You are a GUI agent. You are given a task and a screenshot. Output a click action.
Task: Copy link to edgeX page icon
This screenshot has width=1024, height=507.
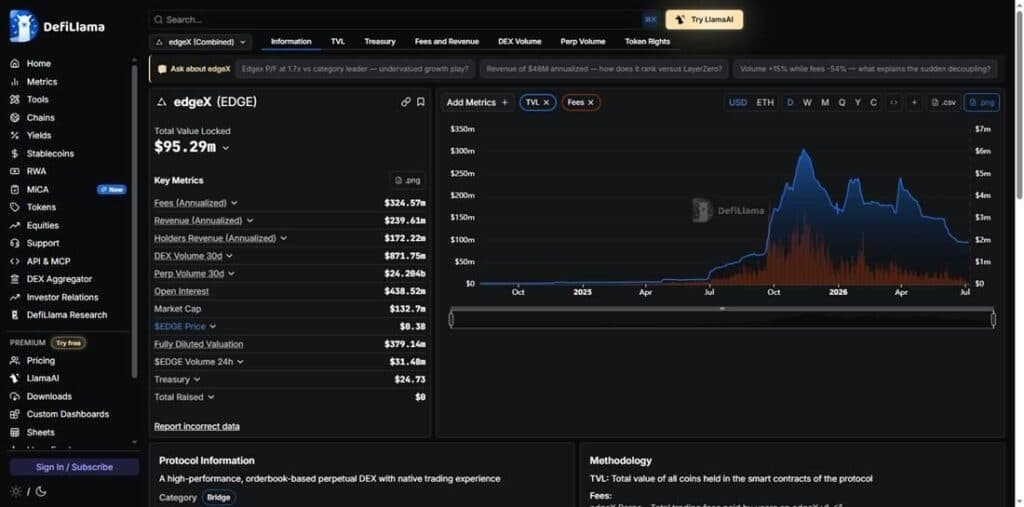(406, 102)
